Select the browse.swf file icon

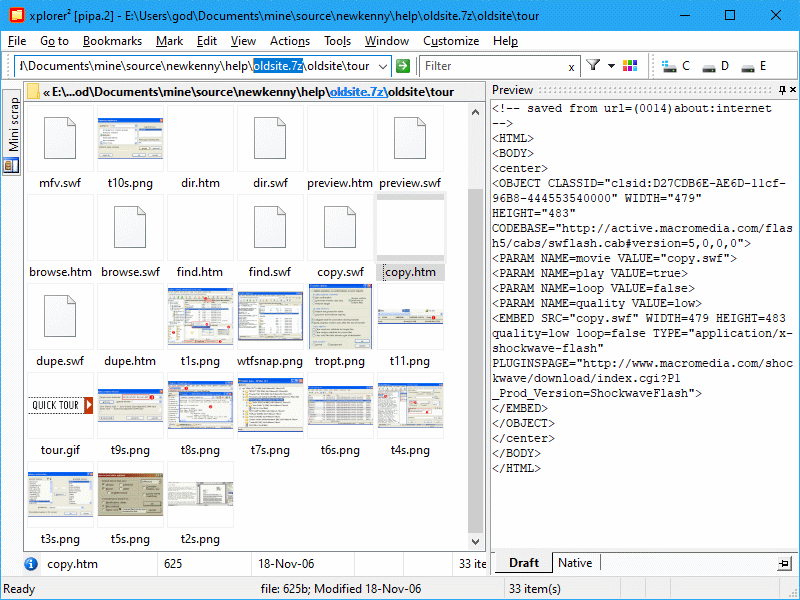(x=130, y=227)
